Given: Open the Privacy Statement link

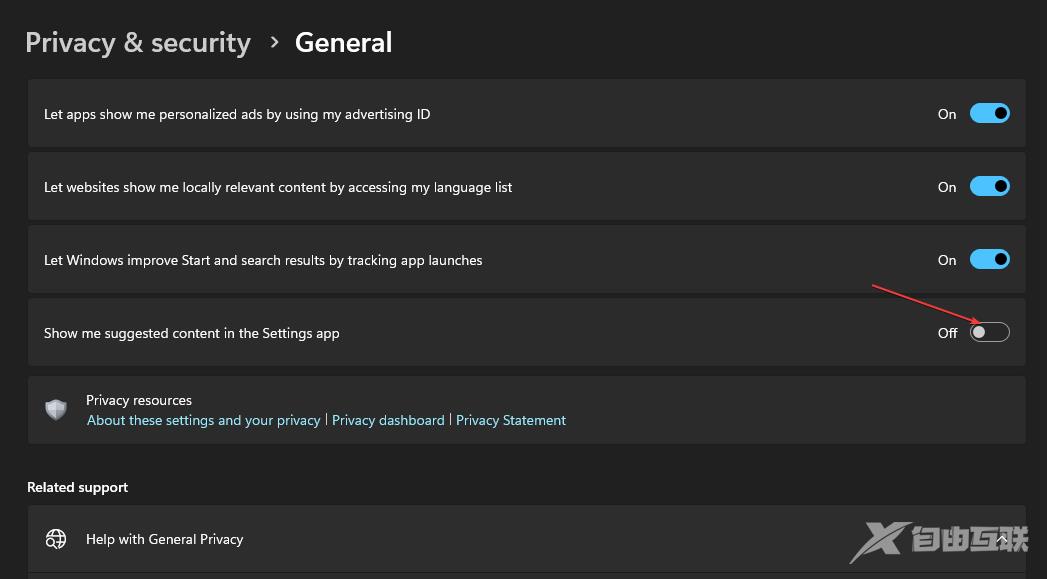Looking at the screenshot, I should [x=511, y=421].
